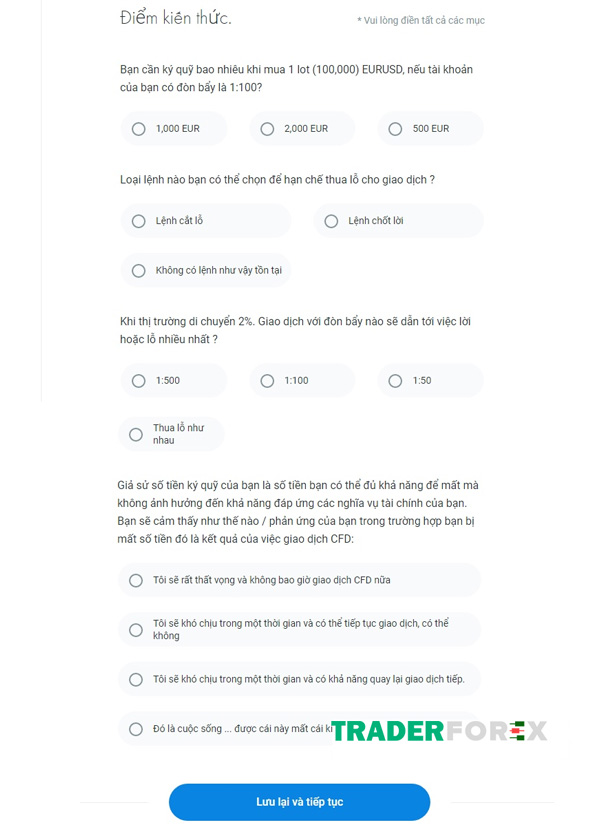The image size is (600, 837).
Task: Select Thua lỗ như nhau option
Action: [171, 434]
